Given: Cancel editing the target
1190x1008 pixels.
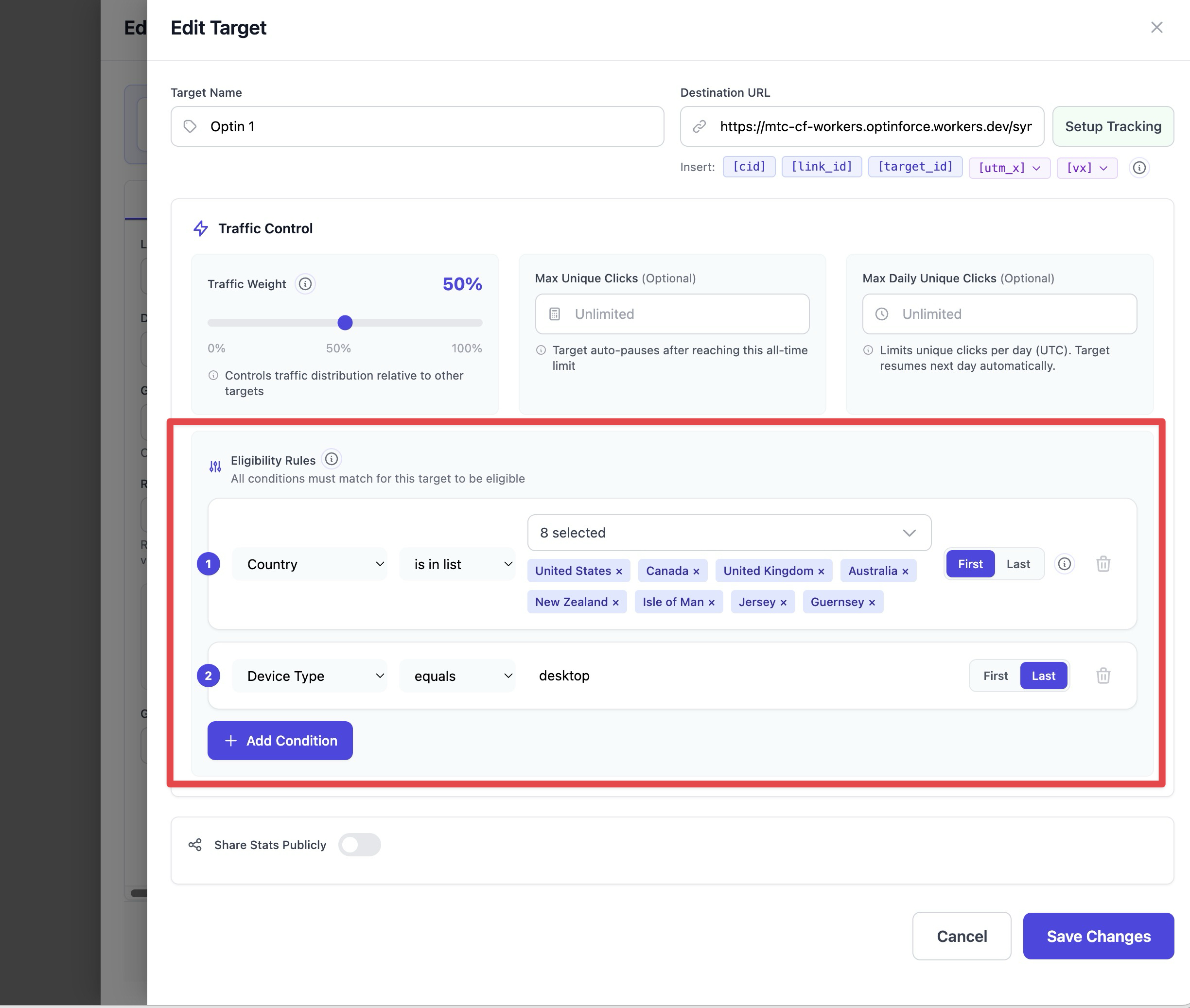Looking at the screenshot, I should coord(962,936).
